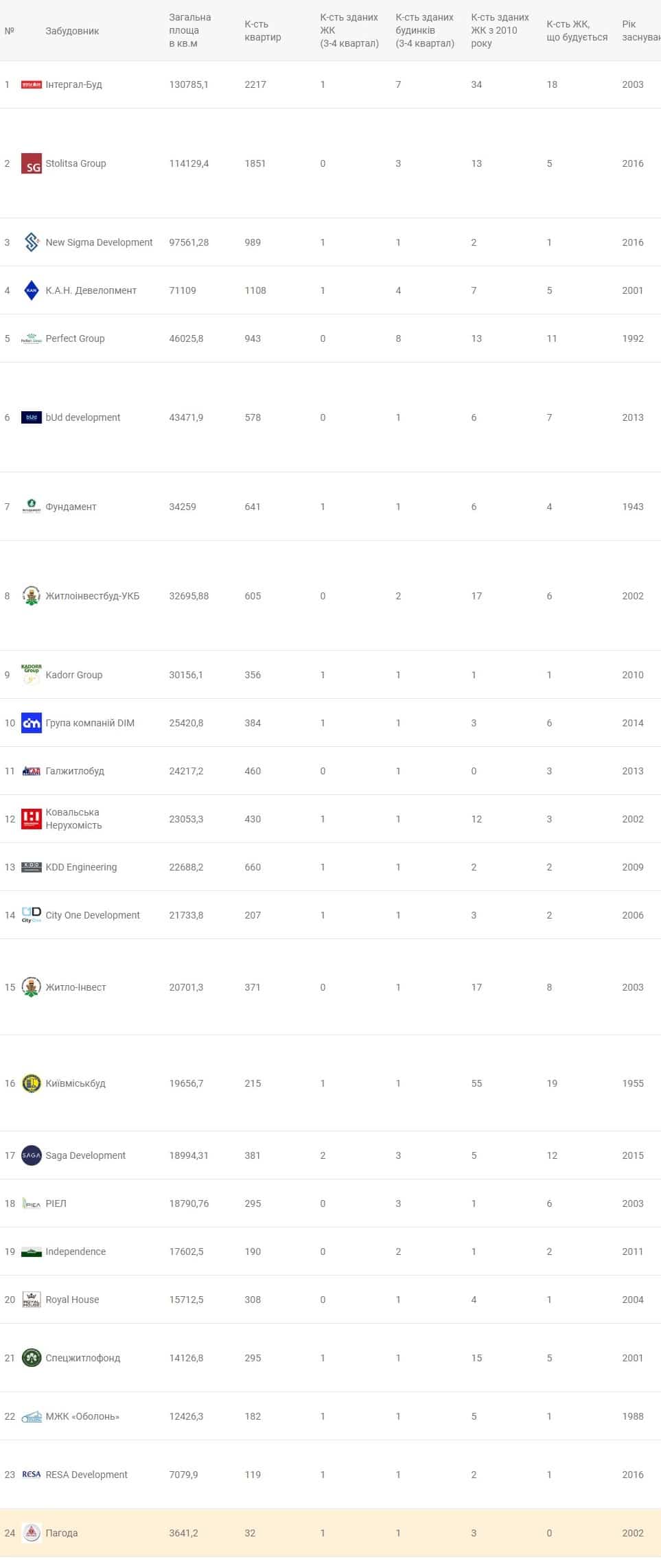This screenshot has height=1568, width=661.
Task: Sort by К-сть зданих ЖК з 2010 року
Action: 500,30
